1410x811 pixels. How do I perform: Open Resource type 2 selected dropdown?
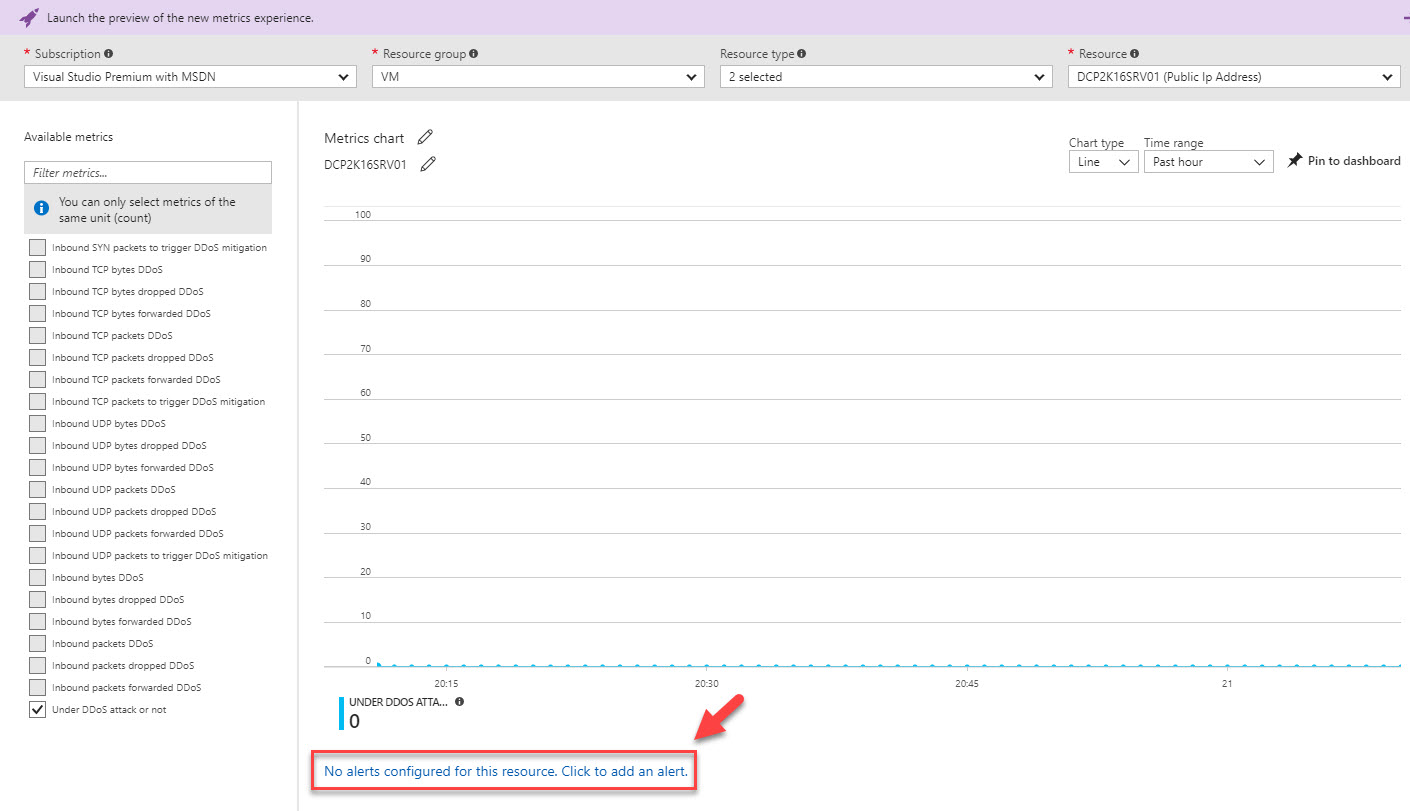885,77
